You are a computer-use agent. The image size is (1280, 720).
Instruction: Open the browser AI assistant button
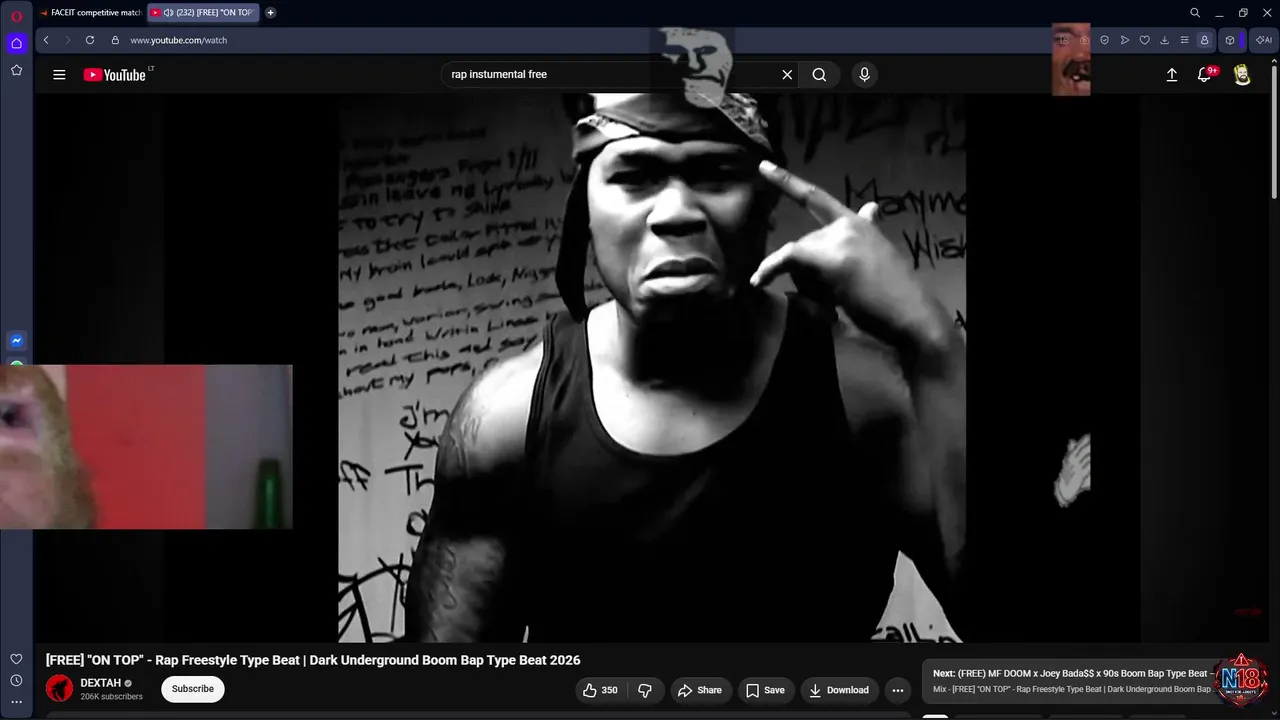pos(1264,40)
